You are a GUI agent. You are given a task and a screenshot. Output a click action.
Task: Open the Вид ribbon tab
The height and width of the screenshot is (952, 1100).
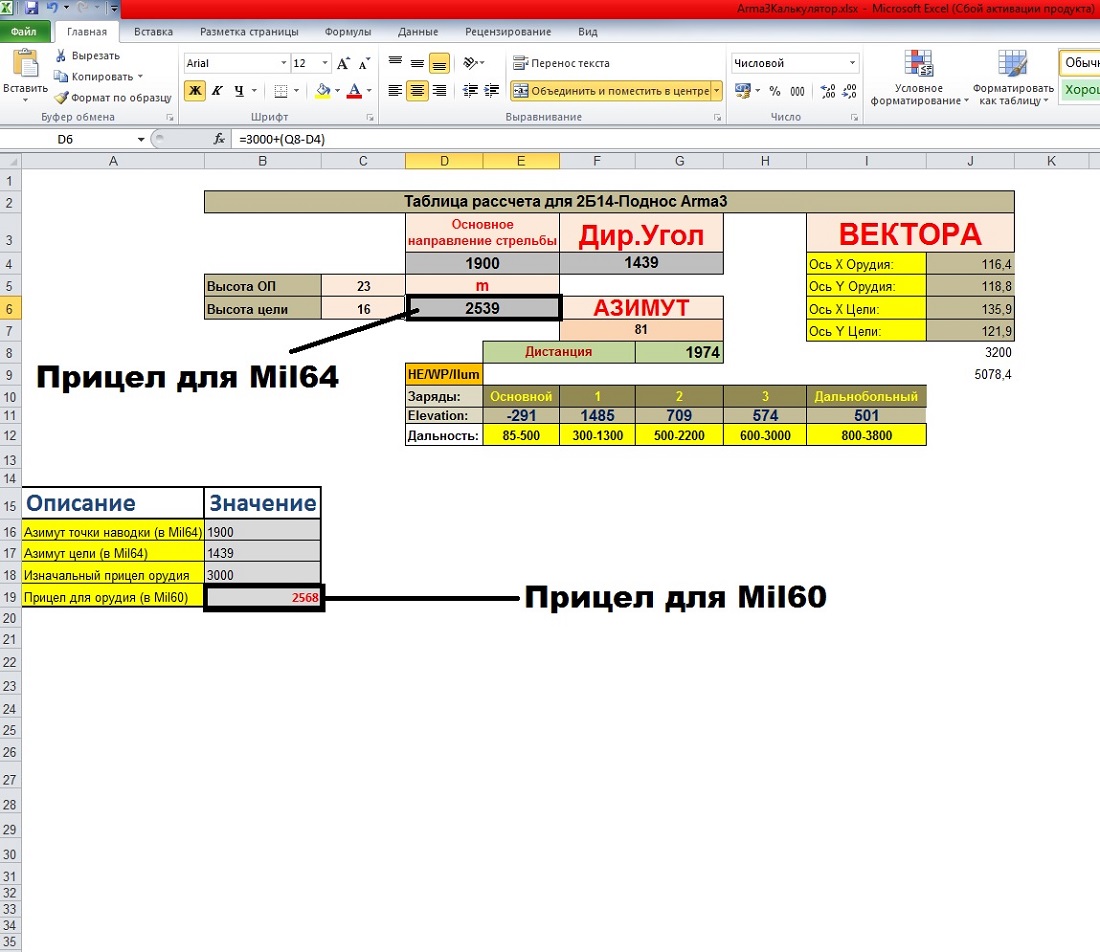(588, 32)
